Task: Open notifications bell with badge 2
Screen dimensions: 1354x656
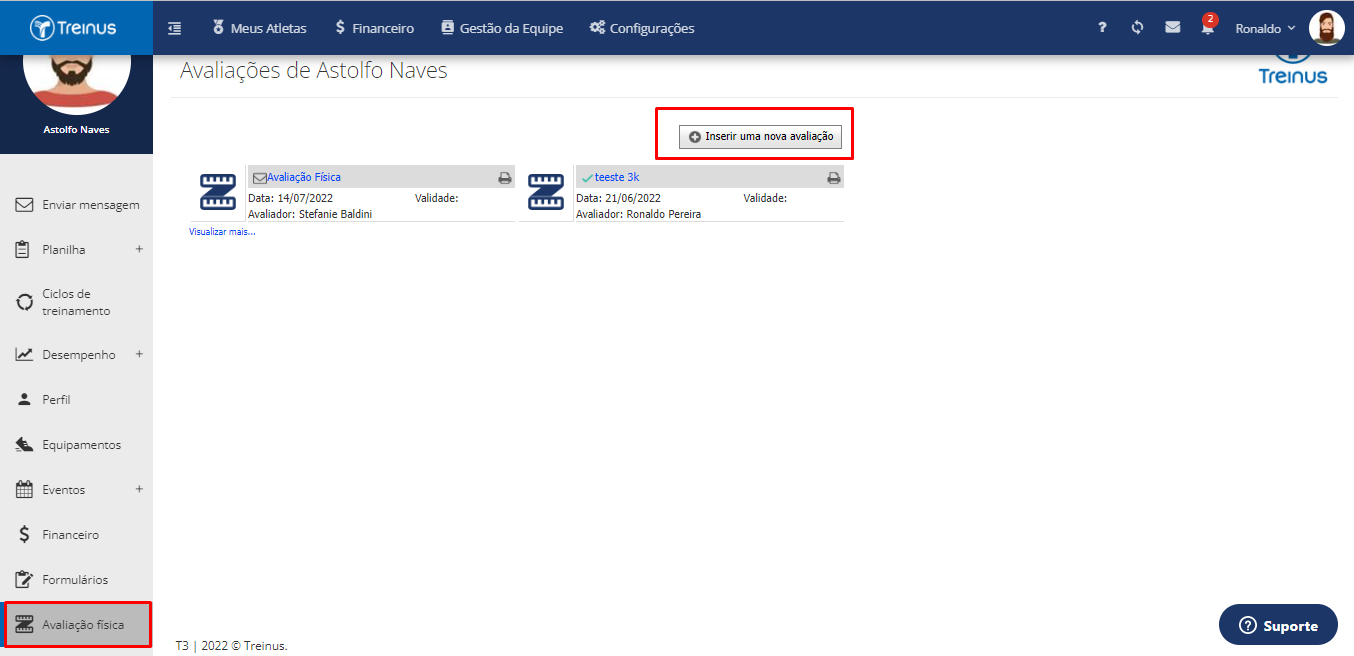Action: click(1208, 26)
